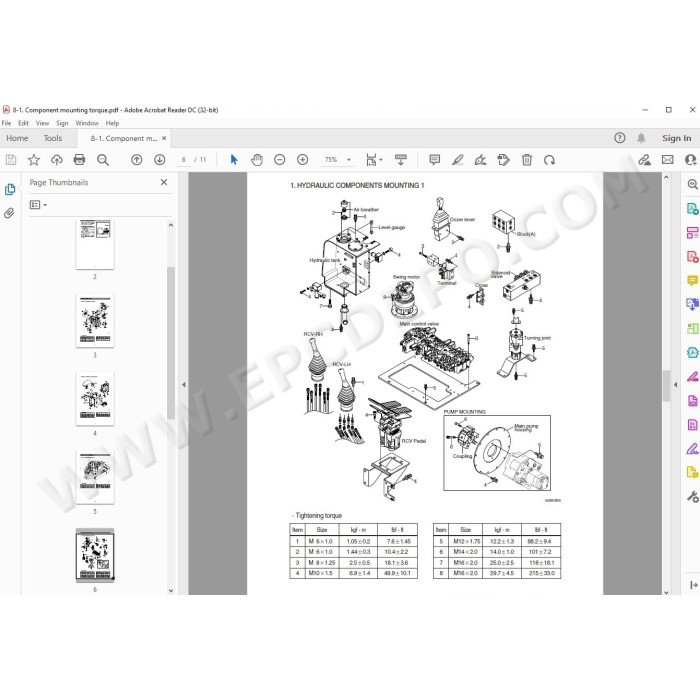This screenshot has width=700, height=700.
Task: Open the Help question mark icon
Action: point(620,138)
